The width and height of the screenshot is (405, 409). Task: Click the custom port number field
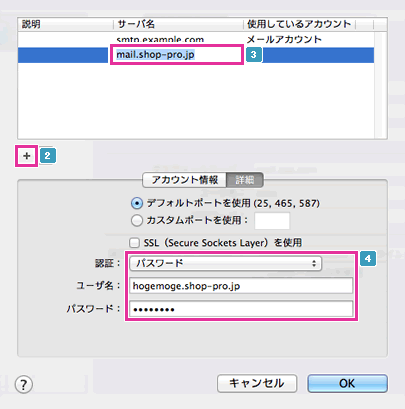tap(272, 221)
